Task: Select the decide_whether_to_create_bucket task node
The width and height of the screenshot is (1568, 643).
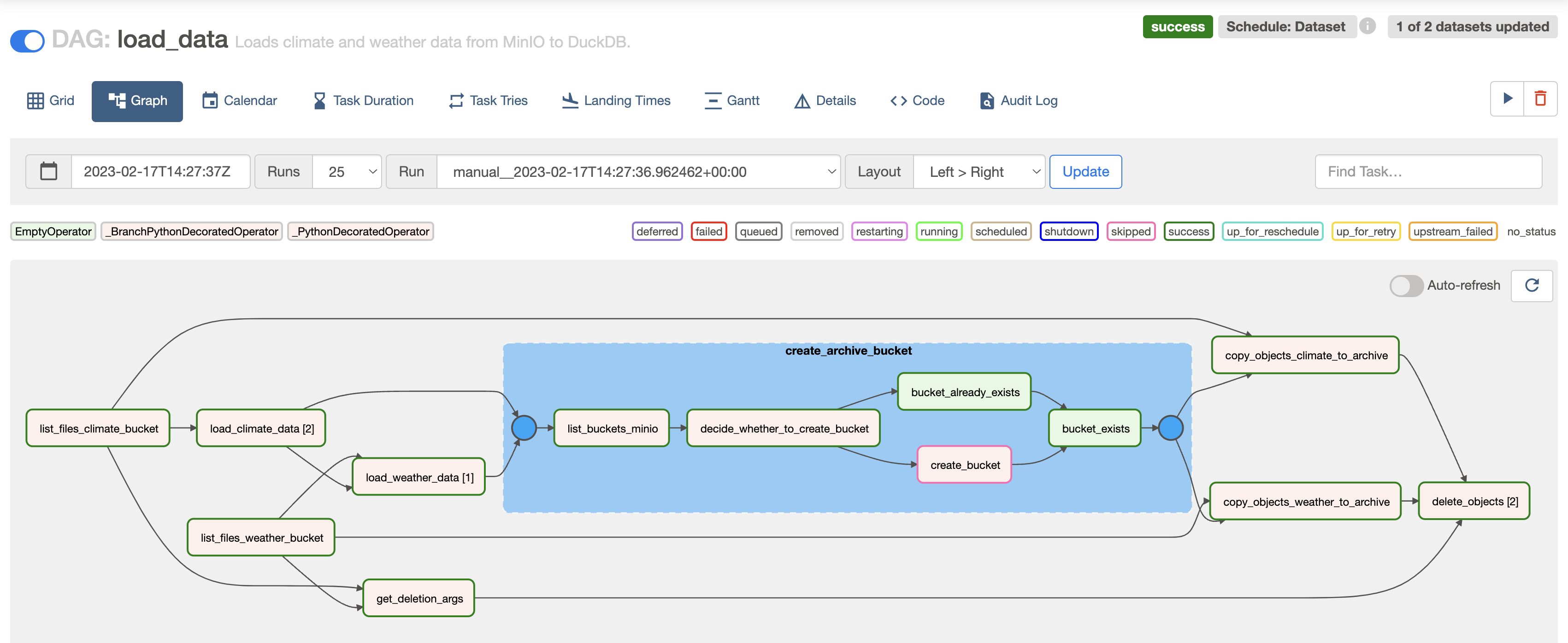Action: click(784, 428)
